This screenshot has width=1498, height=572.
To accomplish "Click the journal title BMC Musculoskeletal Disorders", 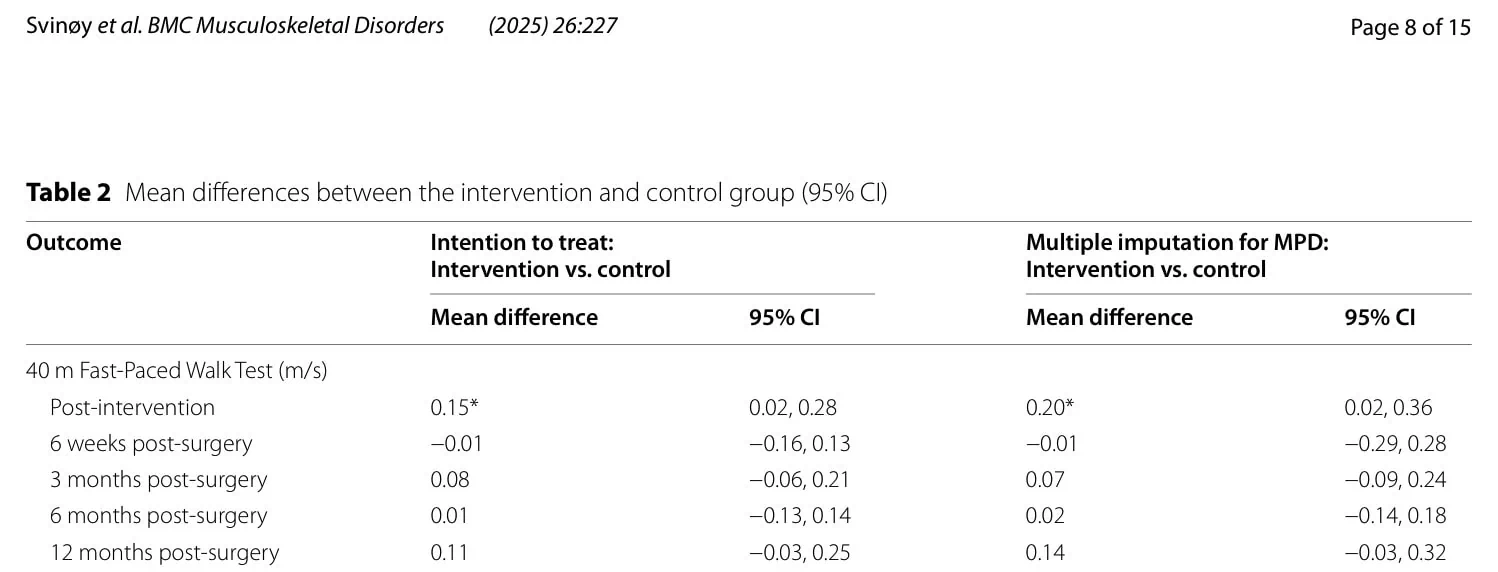I will [x=296, y=26].
